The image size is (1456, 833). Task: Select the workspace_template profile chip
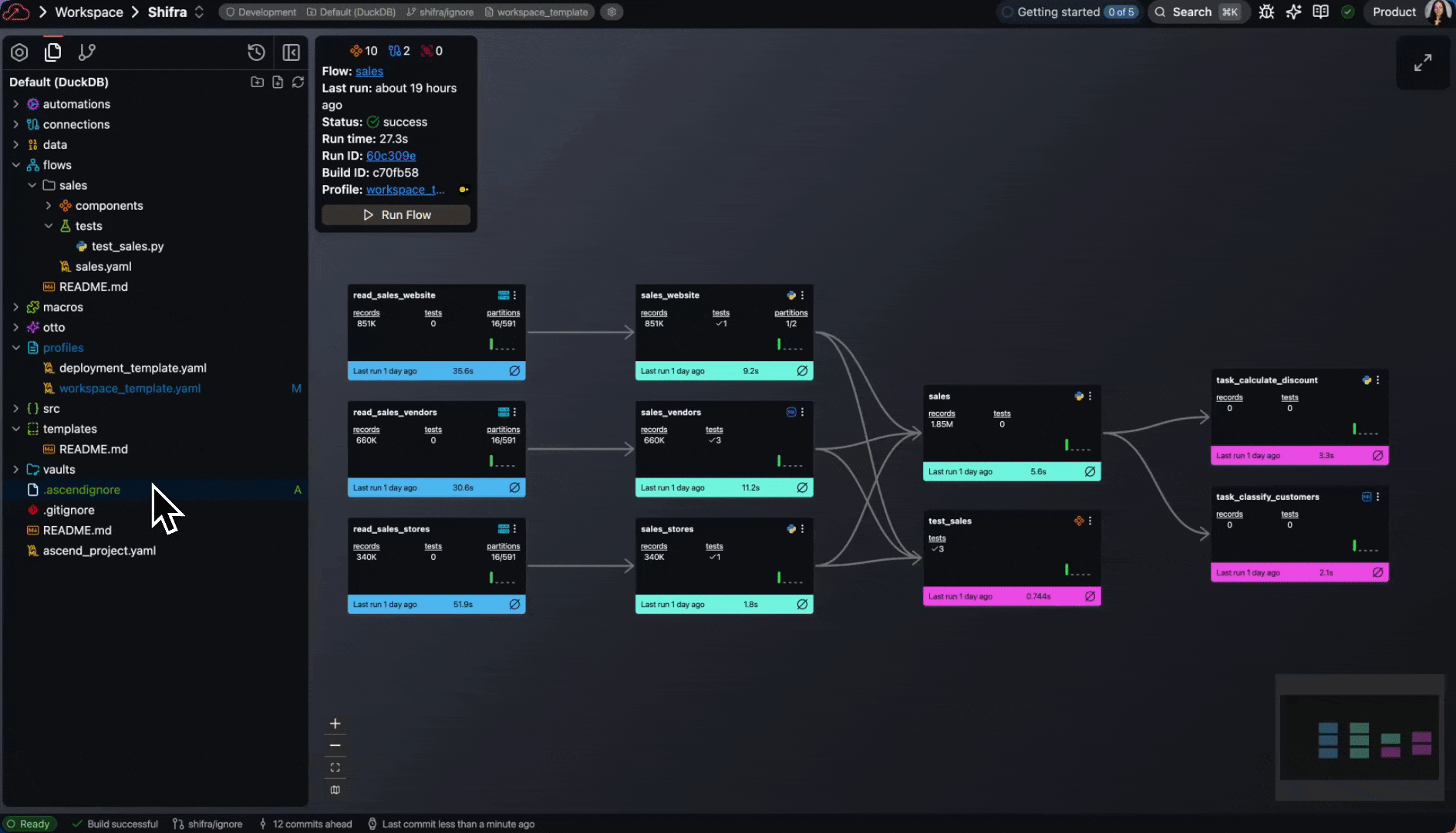pos(537,12)
